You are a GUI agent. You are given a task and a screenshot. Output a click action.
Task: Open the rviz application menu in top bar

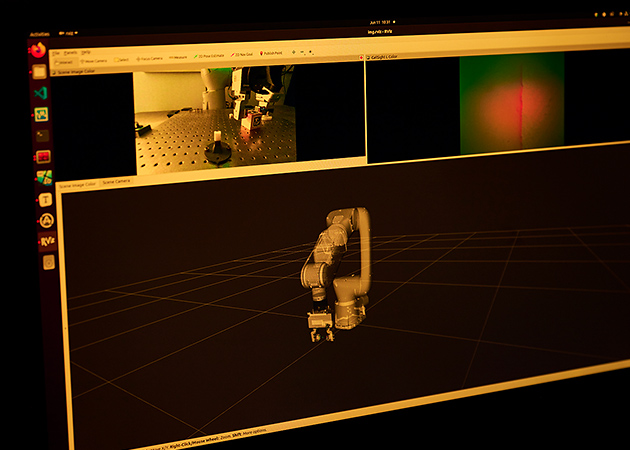[x=68, y=33]
